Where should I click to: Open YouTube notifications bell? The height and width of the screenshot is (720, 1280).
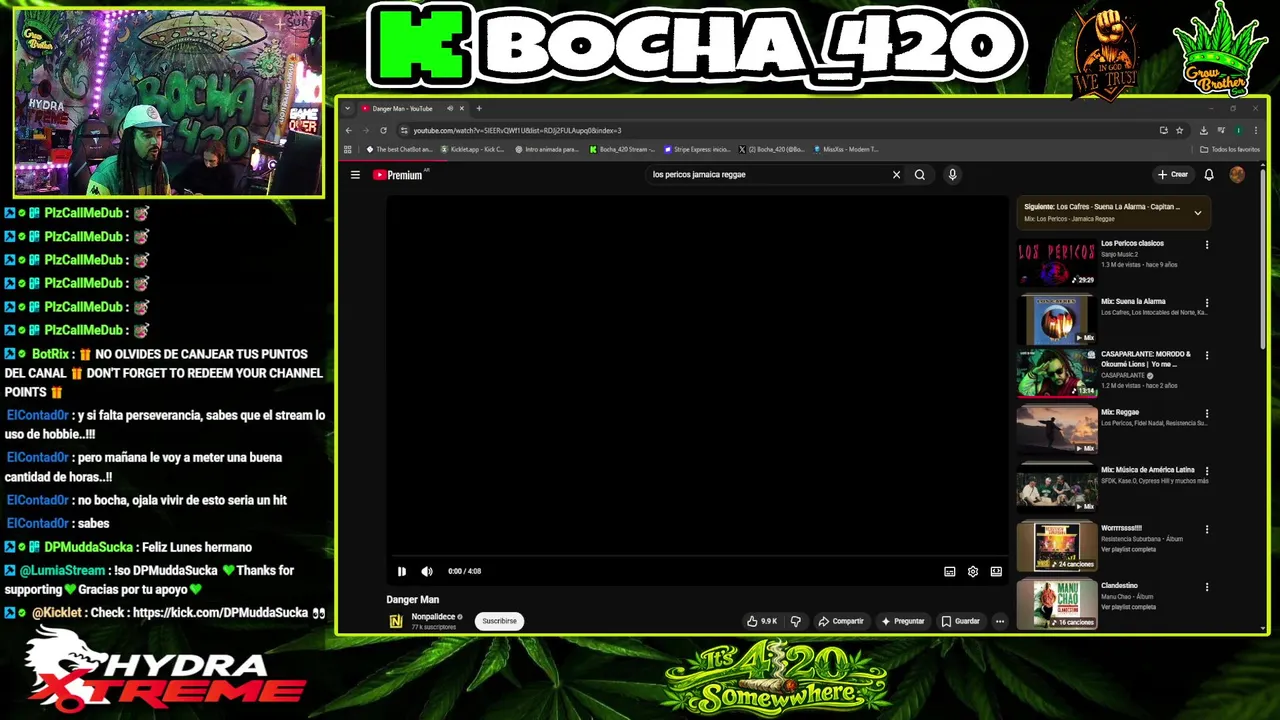click(1209, 175)
